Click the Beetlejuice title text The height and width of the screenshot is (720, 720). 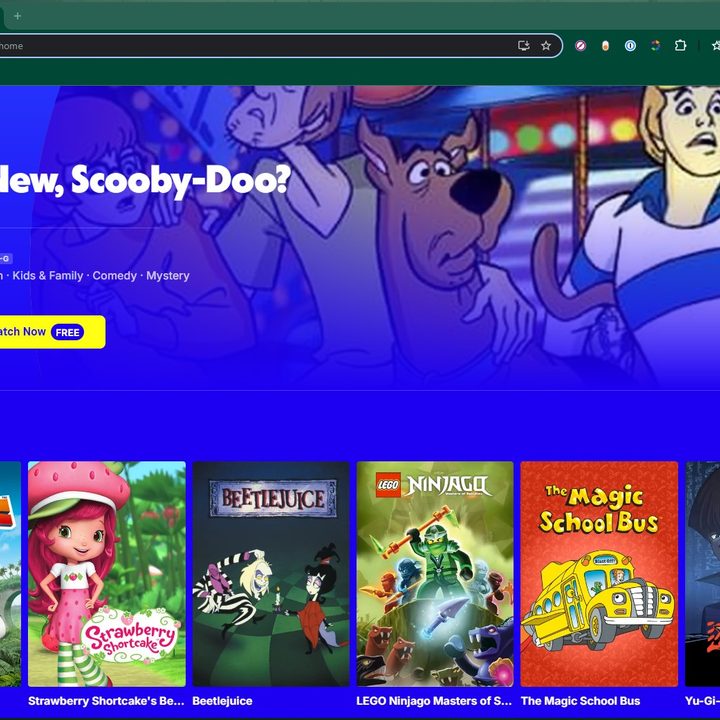pyautogui.click(x=222, y=701)
